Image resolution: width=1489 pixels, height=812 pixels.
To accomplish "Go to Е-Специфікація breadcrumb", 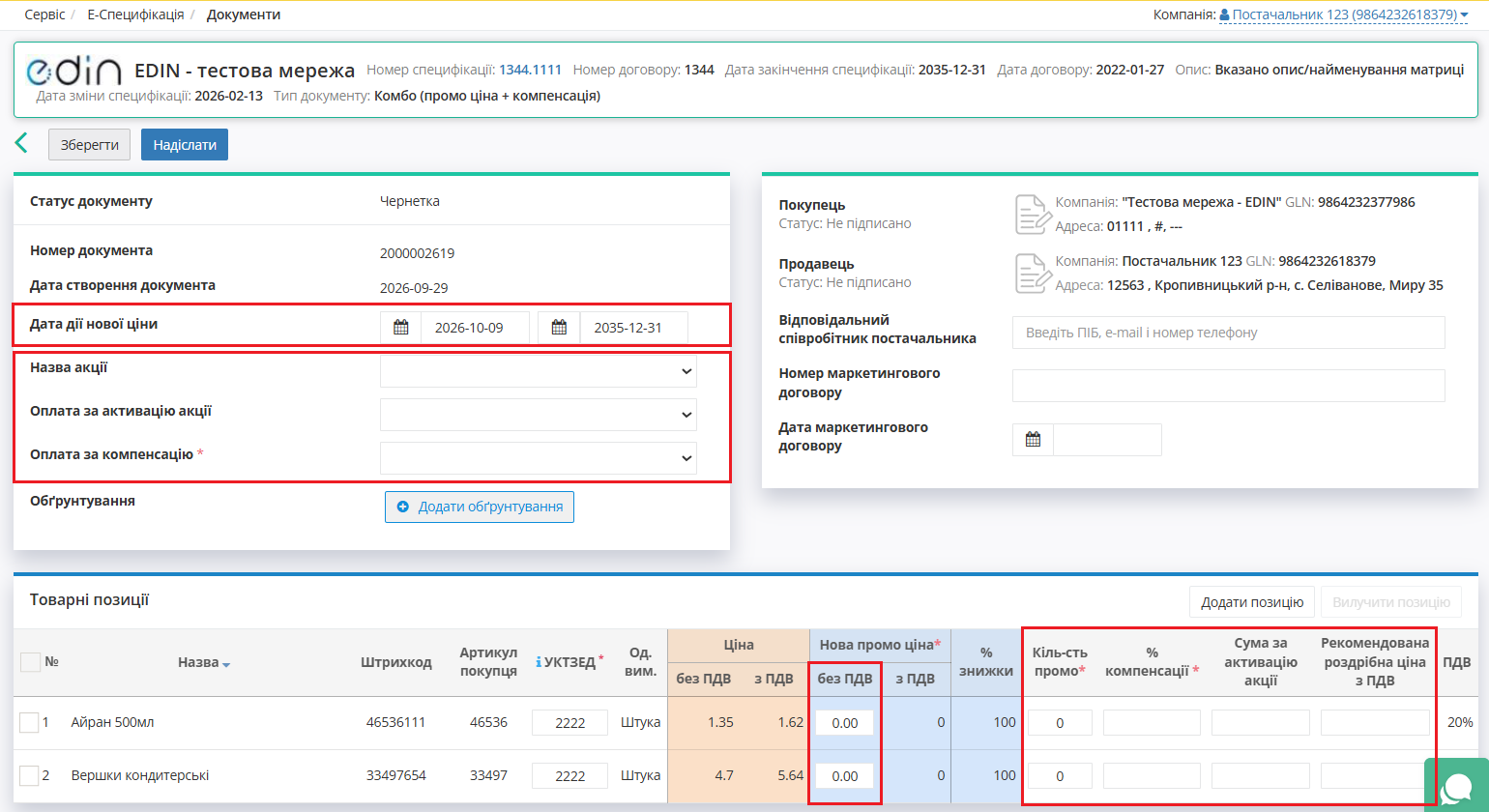I will coord(135,14).
